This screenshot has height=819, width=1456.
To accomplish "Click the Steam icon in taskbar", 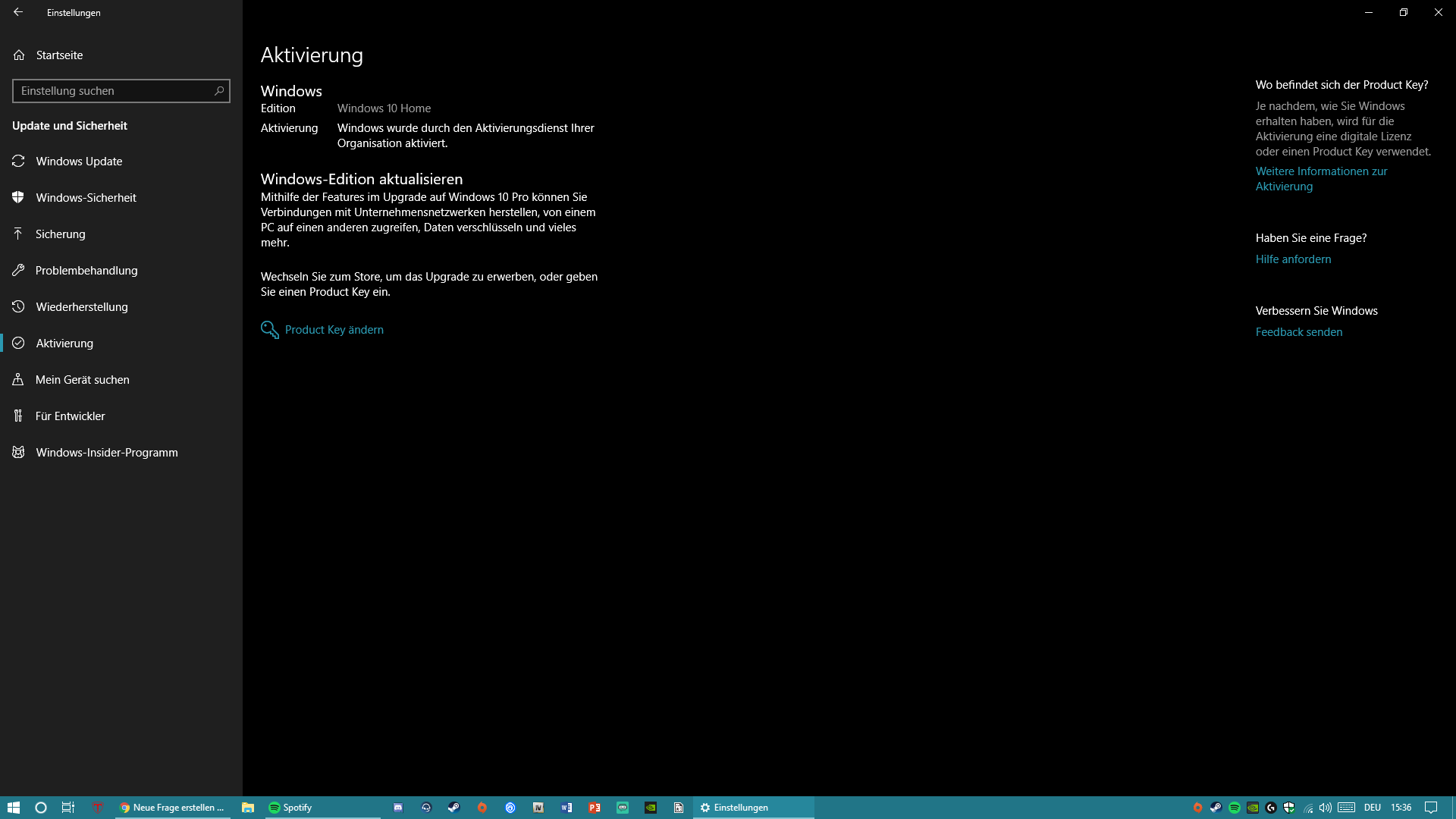I will click(454, 807).
